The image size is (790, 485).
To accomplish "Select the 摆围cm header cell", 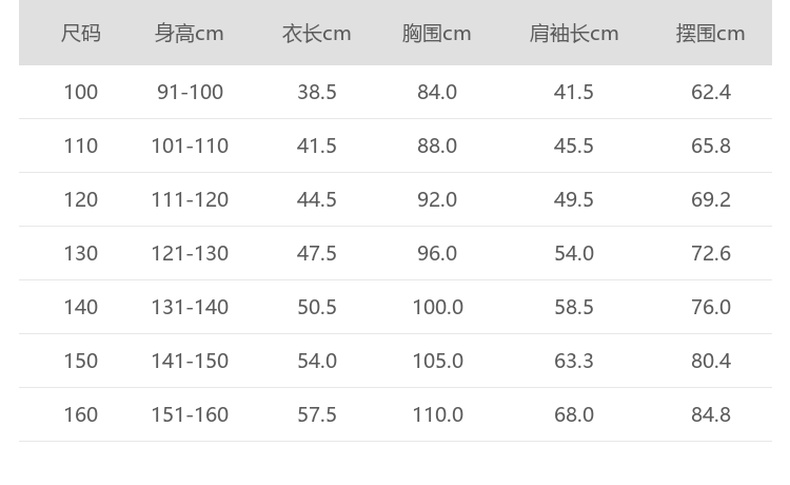I will 710,34.
